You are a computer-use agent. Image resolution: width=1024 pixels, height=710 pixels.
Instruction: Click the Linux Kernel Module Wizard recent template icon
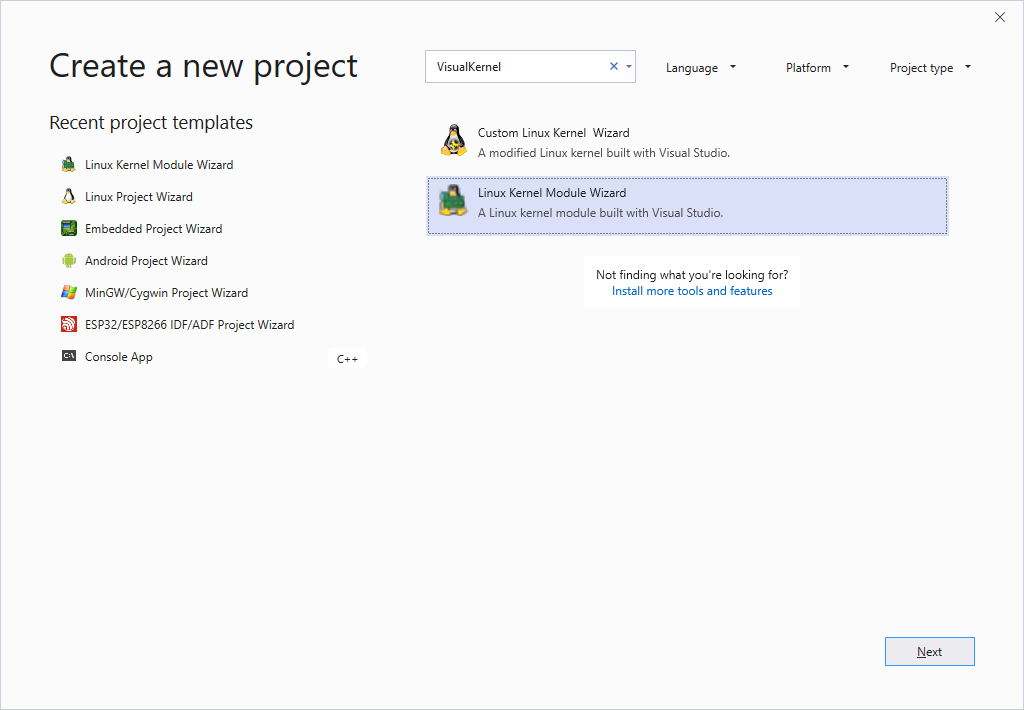(69, 165)
